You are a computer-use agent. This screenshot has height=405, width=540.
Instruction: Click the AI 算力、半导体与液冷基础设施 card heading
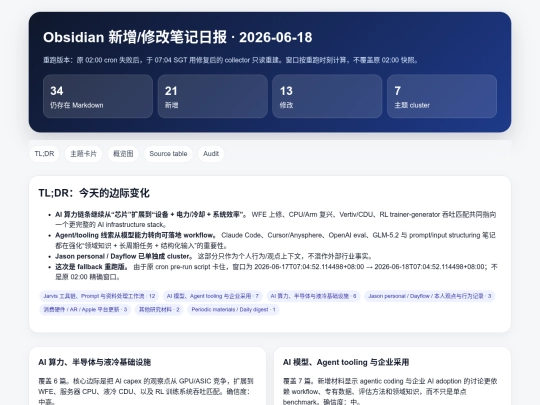tap(95, 362)
